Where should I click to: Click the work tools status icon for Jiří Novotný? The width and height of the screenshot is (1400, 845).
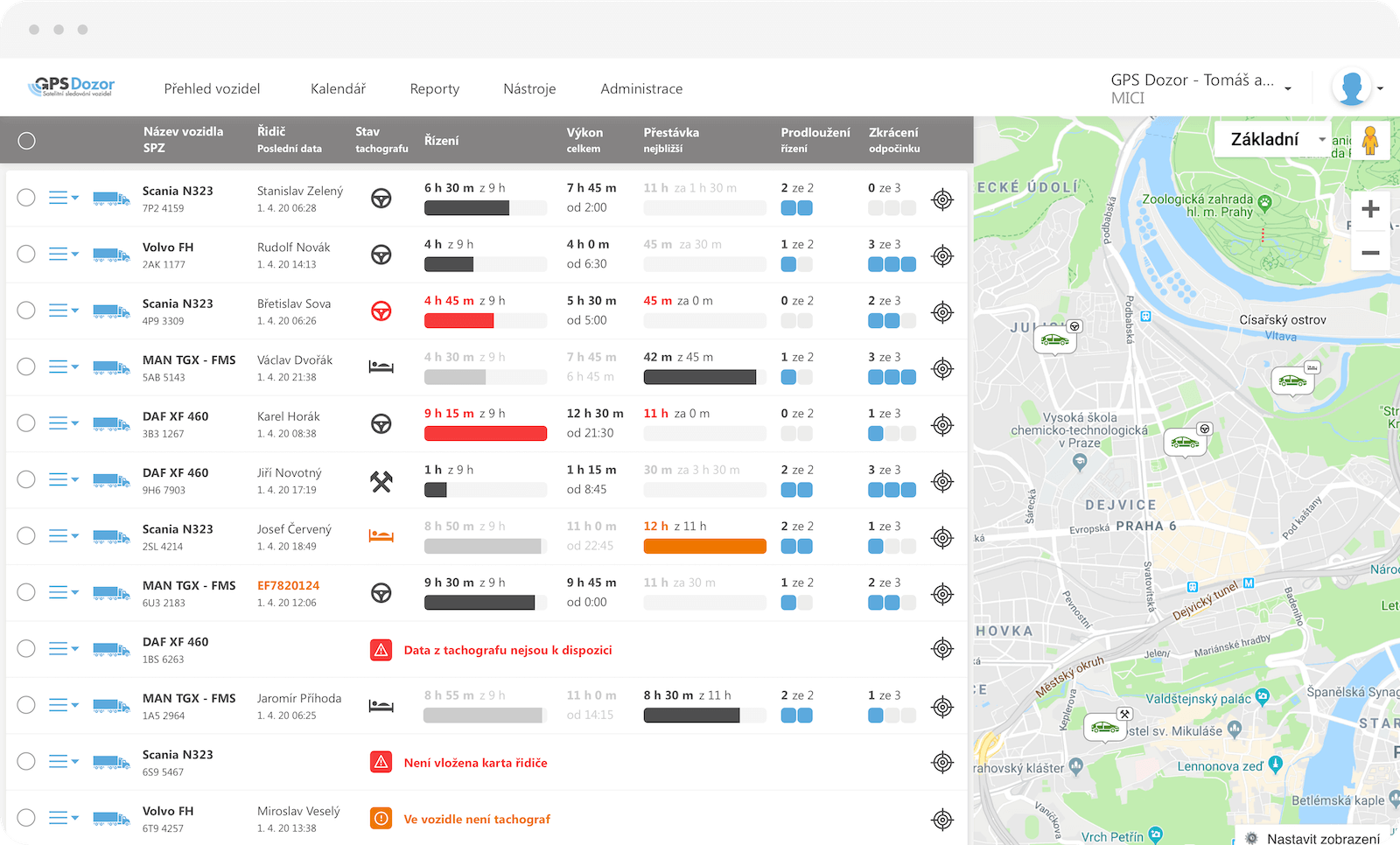[381, 481]
